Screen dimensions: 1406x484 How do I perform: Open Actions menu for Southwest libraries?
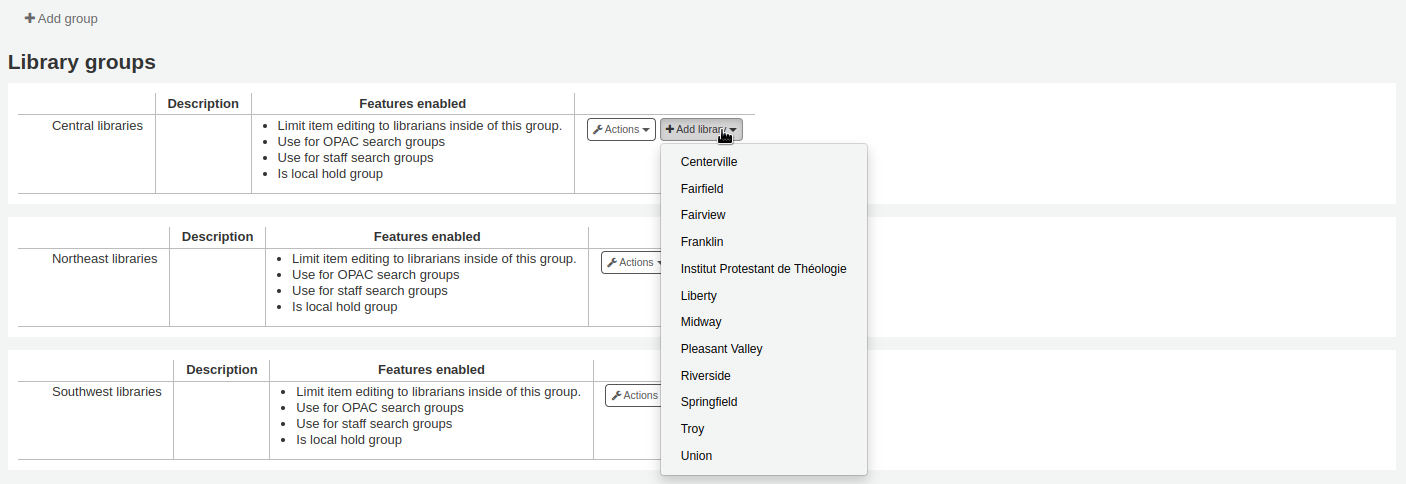pos(634,396)
